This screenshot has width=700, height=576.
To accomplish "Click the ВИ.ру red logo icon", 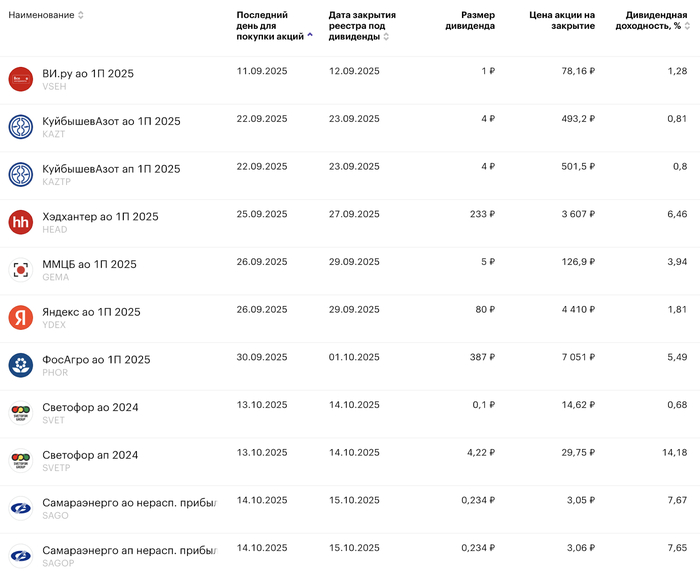I will (x=21, y=79).
